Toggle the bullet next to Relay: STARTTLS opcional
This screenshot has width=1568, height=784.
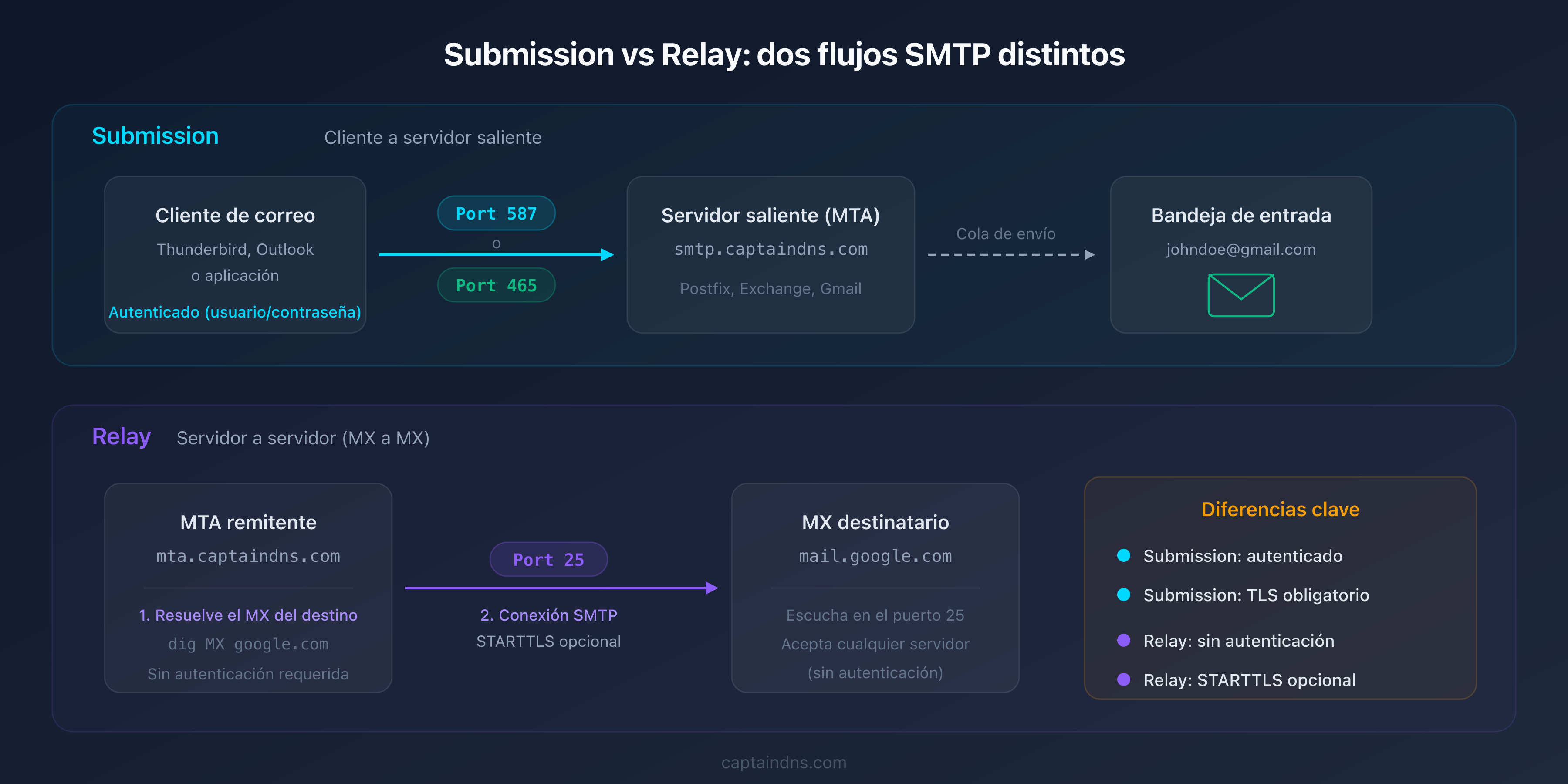tap(1123, 680)
